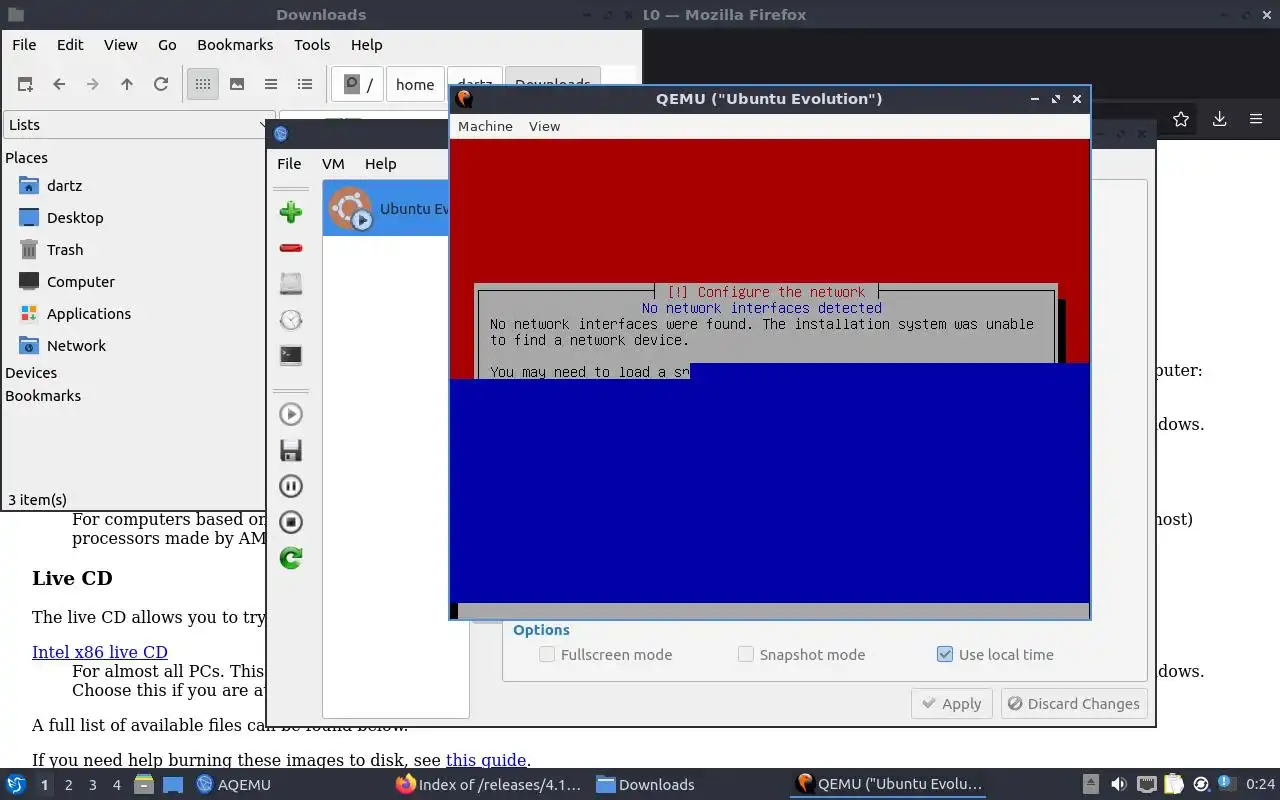
Task: Open the 'this guide' link in Firefox
Action: pyautogui.click(x=485, y=760)
